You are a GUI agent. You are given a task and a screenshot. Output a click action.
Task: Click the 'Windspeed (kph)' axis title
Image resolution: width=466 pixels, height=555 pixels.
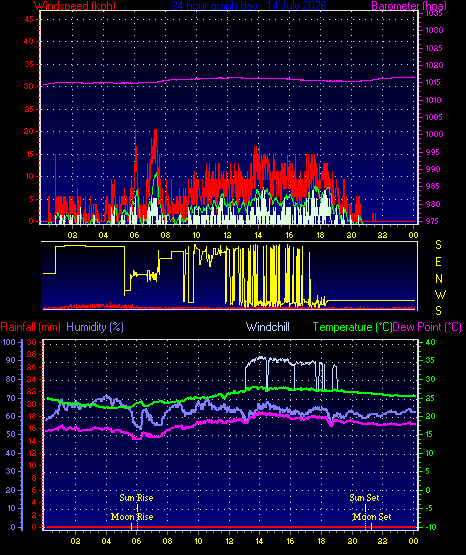click(x=75, y=5)
